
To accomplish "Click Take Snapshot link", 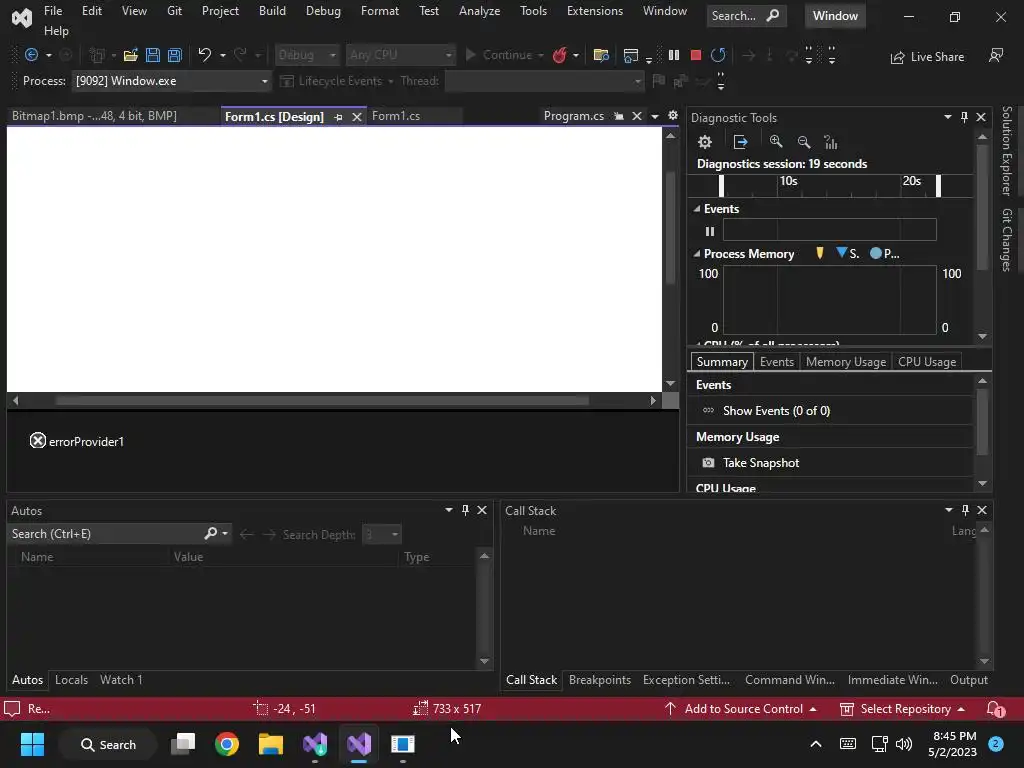I will [x=761, y=462].
